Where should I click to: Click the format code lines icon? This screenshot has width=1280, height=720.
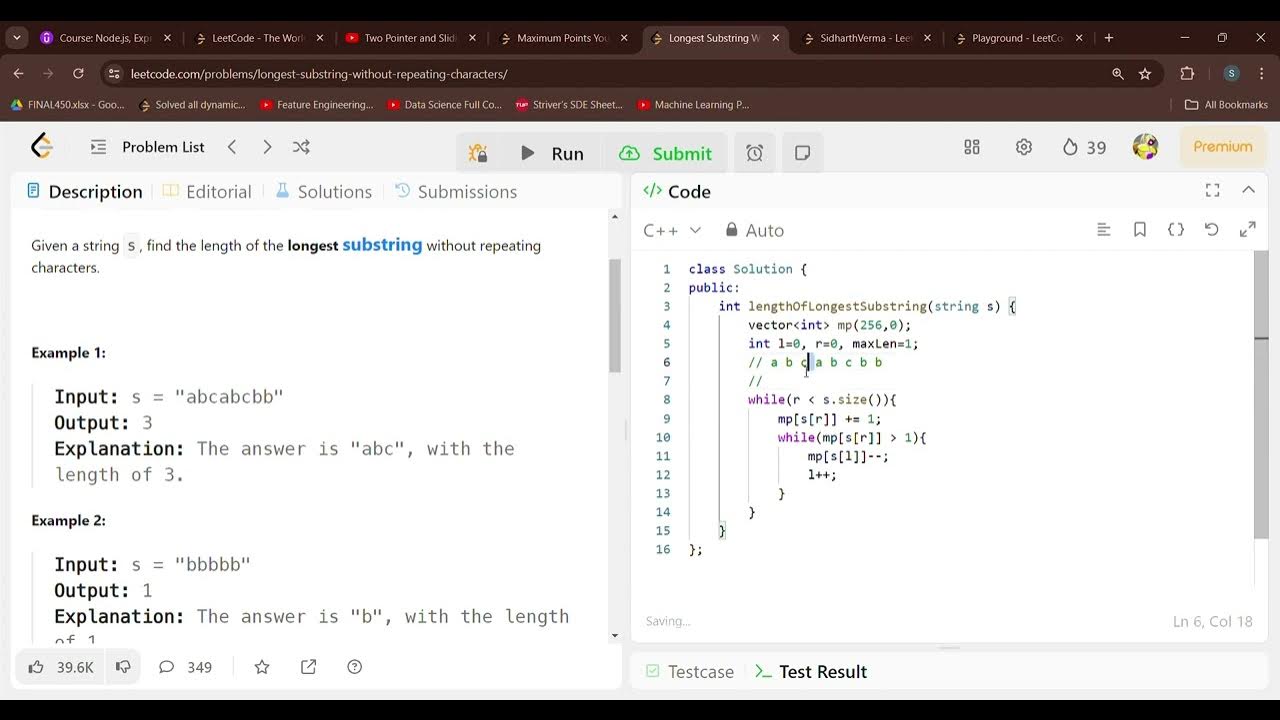(1104, 230)
